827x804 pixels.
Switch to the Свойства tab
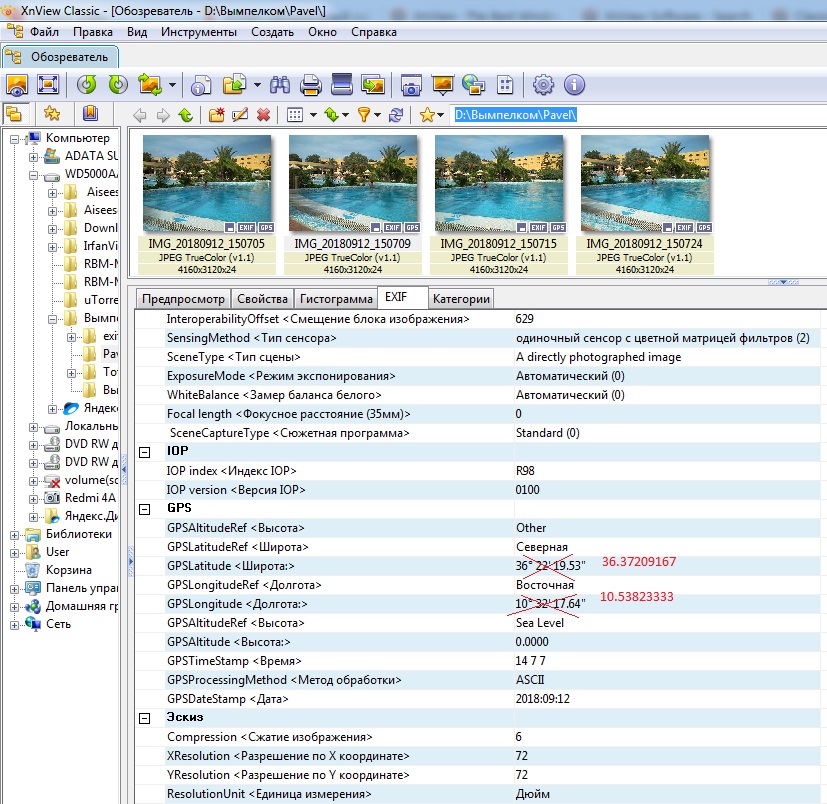click(260, 298)
